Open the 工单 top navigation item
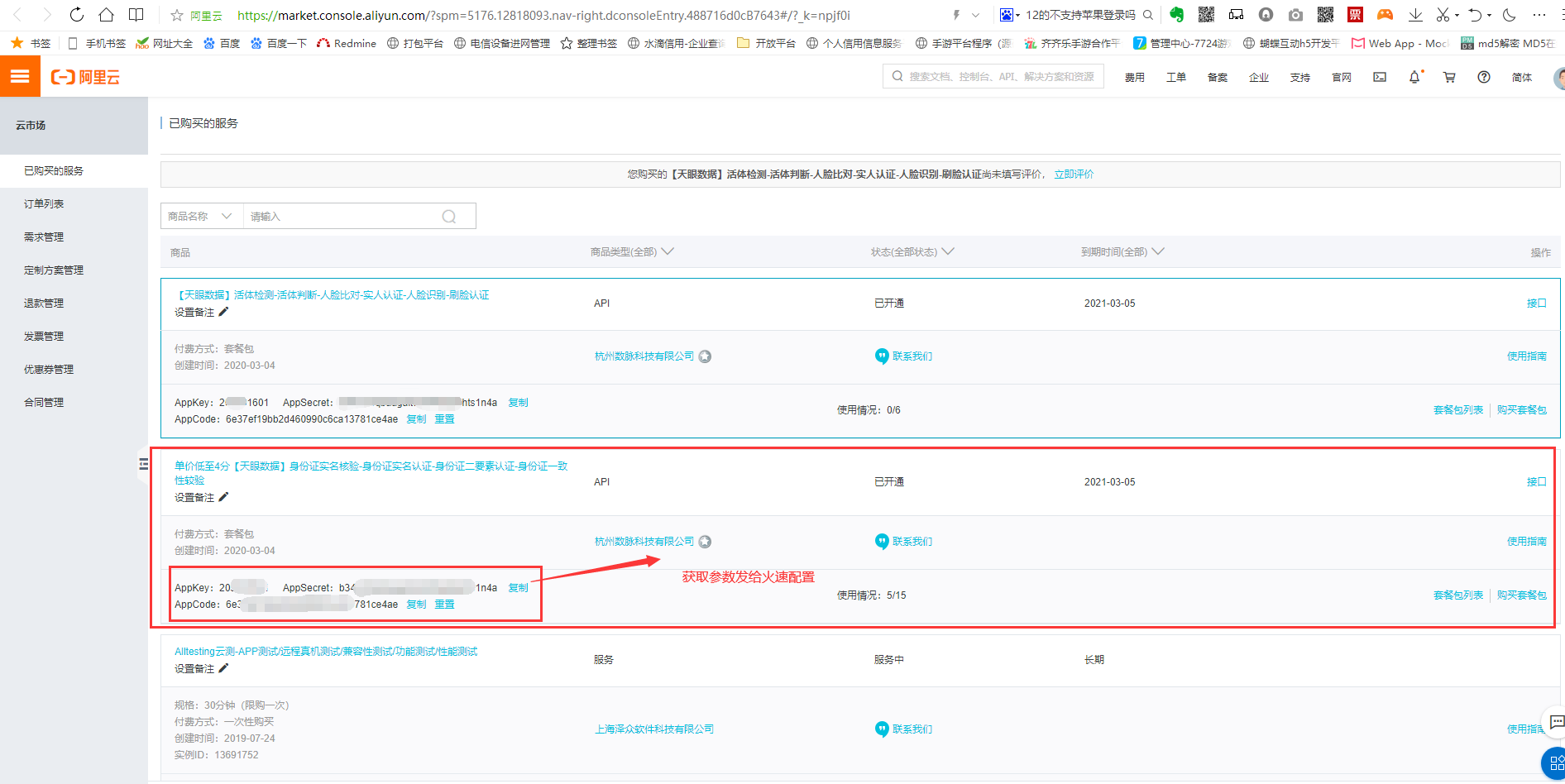 coord(1176,78)
